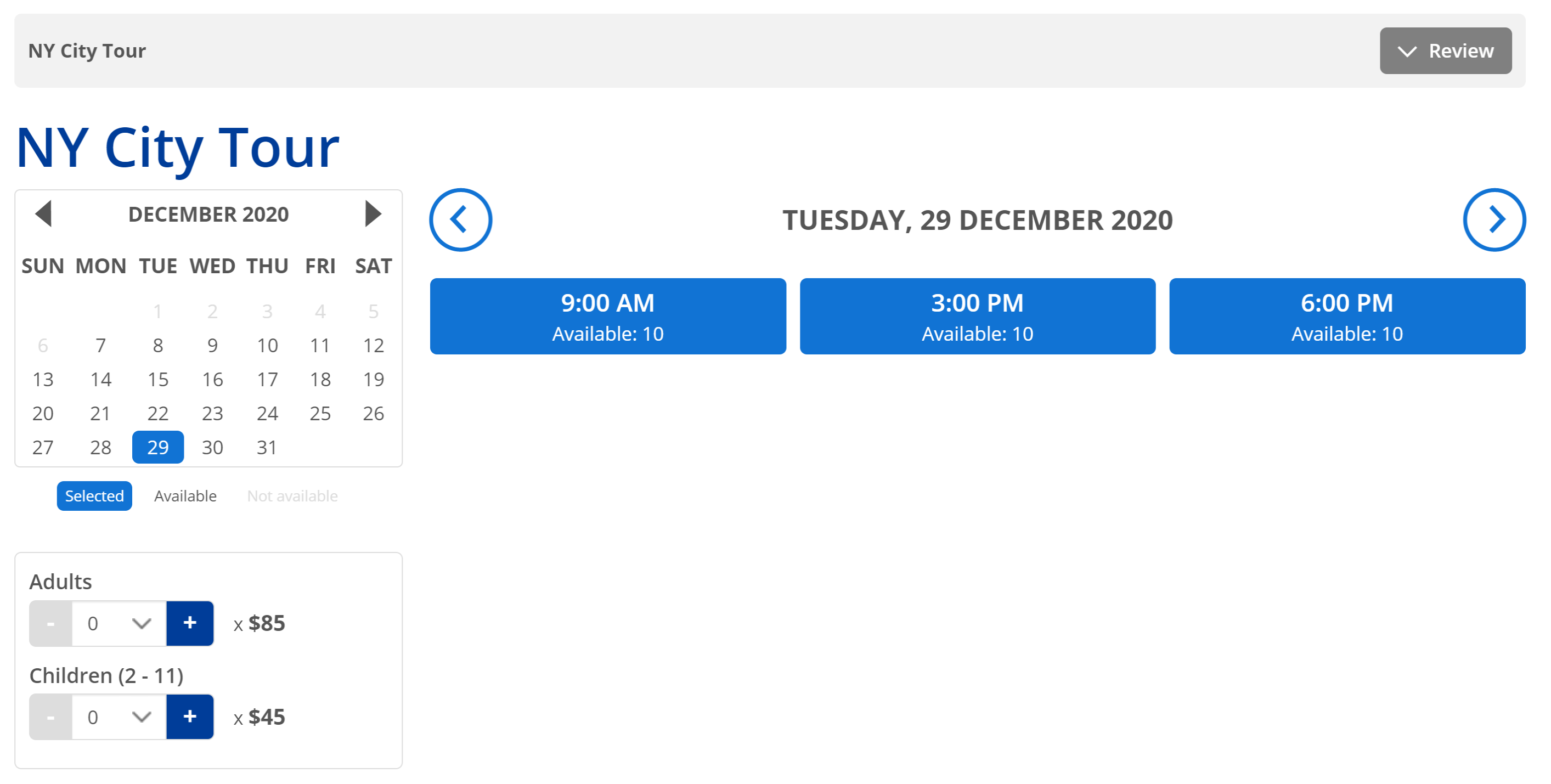Choose December 14 on the calendar
This screenshot has height=784, width=1551.
tap(100, 379)
